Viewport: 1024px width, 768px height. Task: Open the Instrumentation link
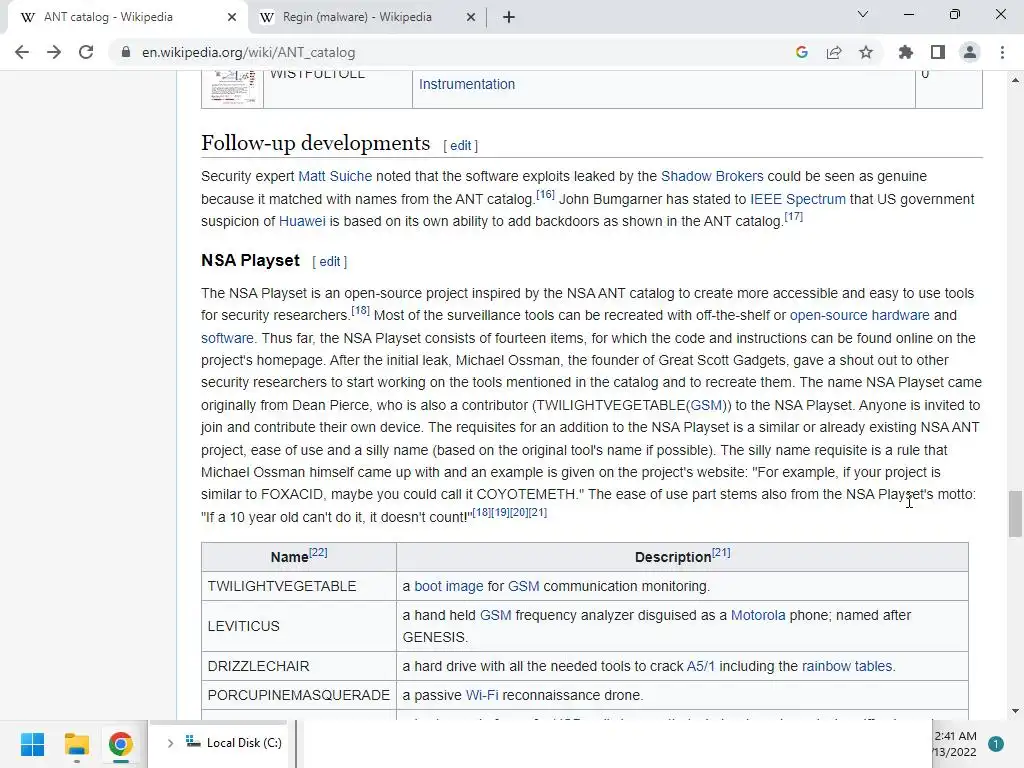tap(467, 84)
